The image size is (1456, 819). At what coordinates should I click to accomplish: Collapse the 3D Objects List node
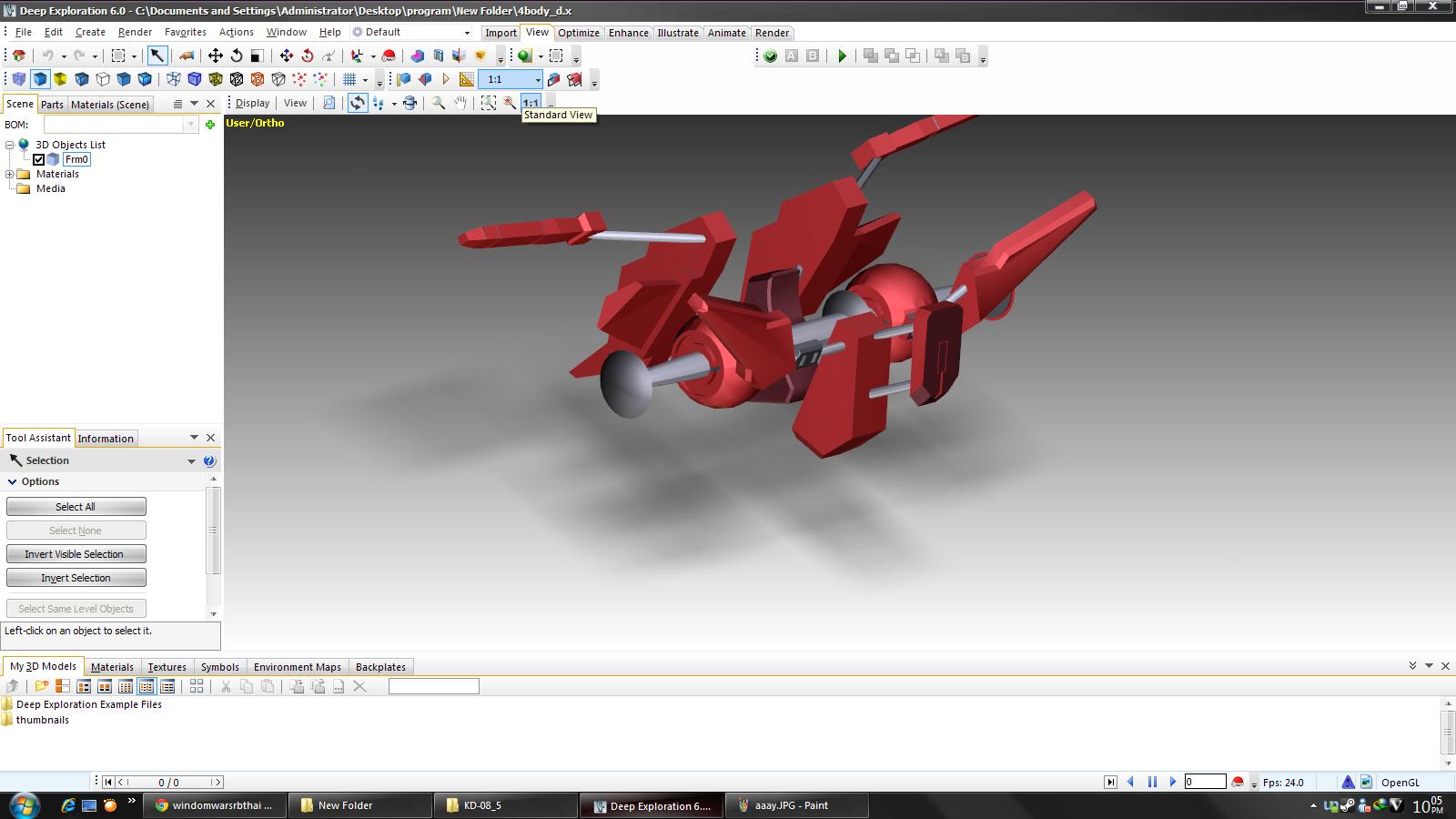click(x=10, y=145)
